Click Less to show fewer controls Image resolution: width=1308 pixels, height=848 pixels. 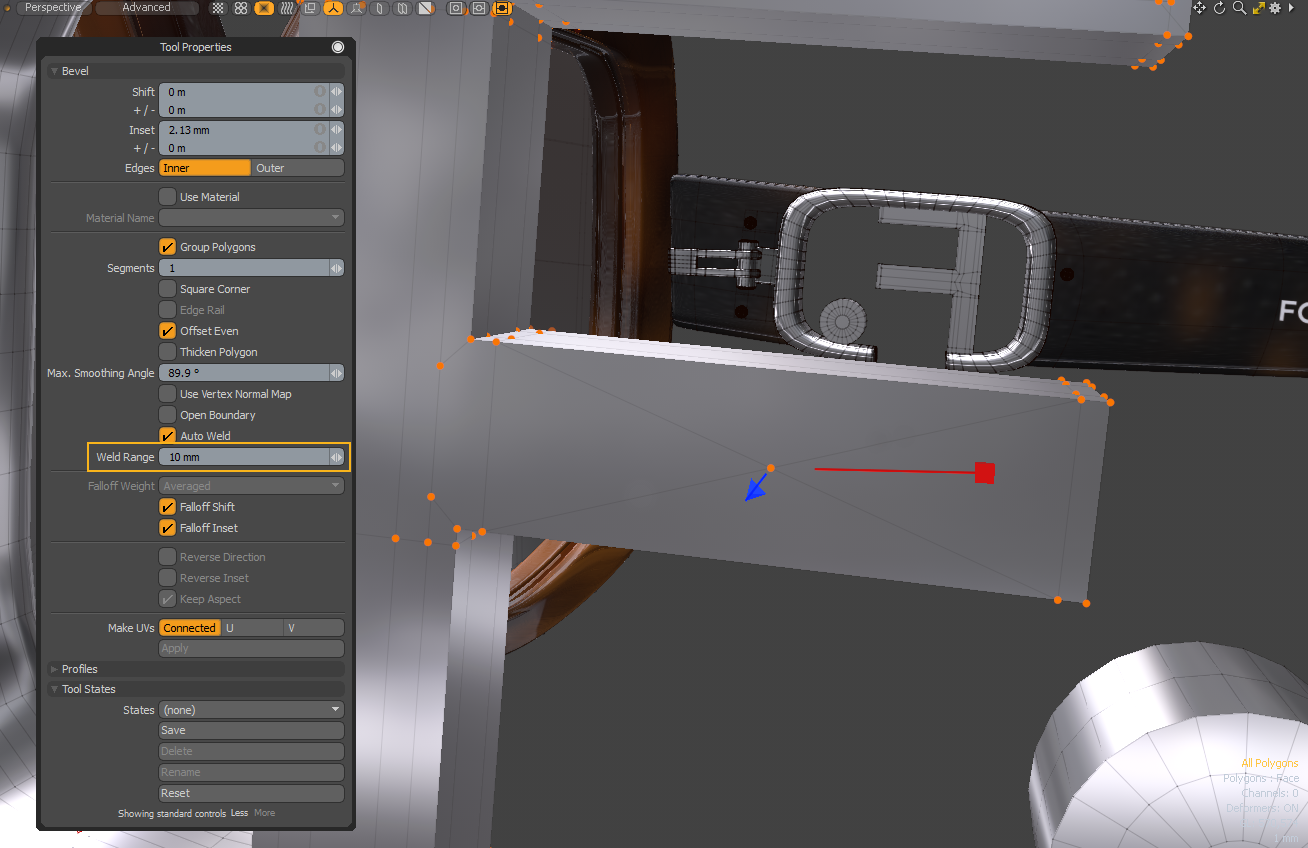click(x=239, y=813)
